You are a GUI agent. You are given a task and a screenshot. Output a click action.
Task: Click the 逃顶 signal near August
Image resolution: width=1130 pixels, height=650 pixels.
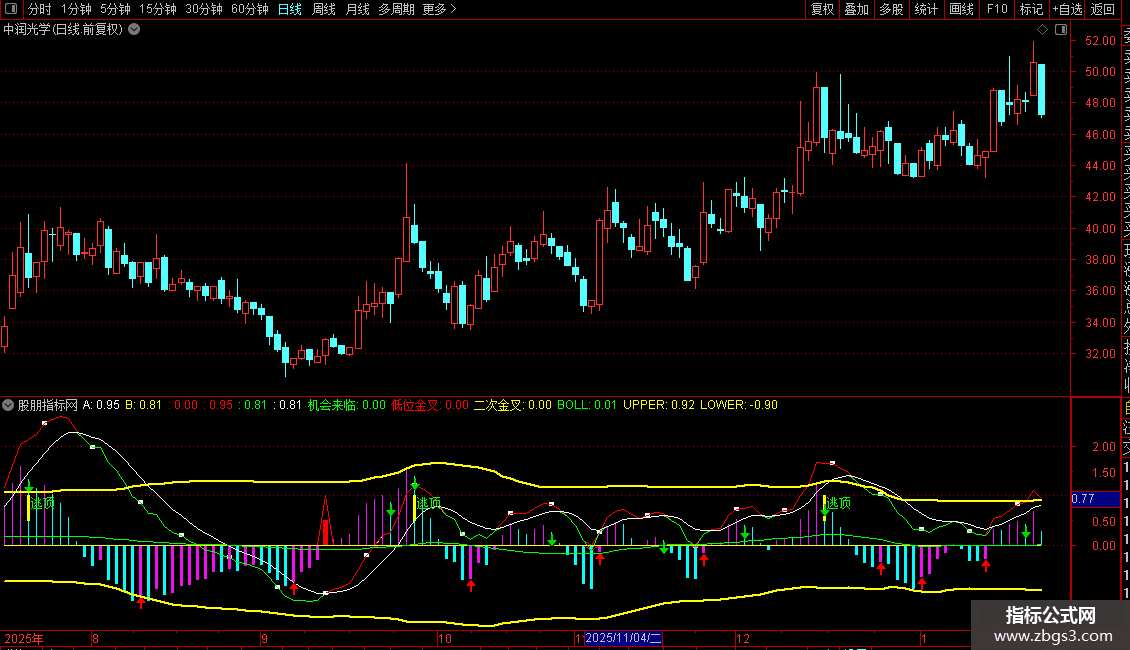click(43, 503)
